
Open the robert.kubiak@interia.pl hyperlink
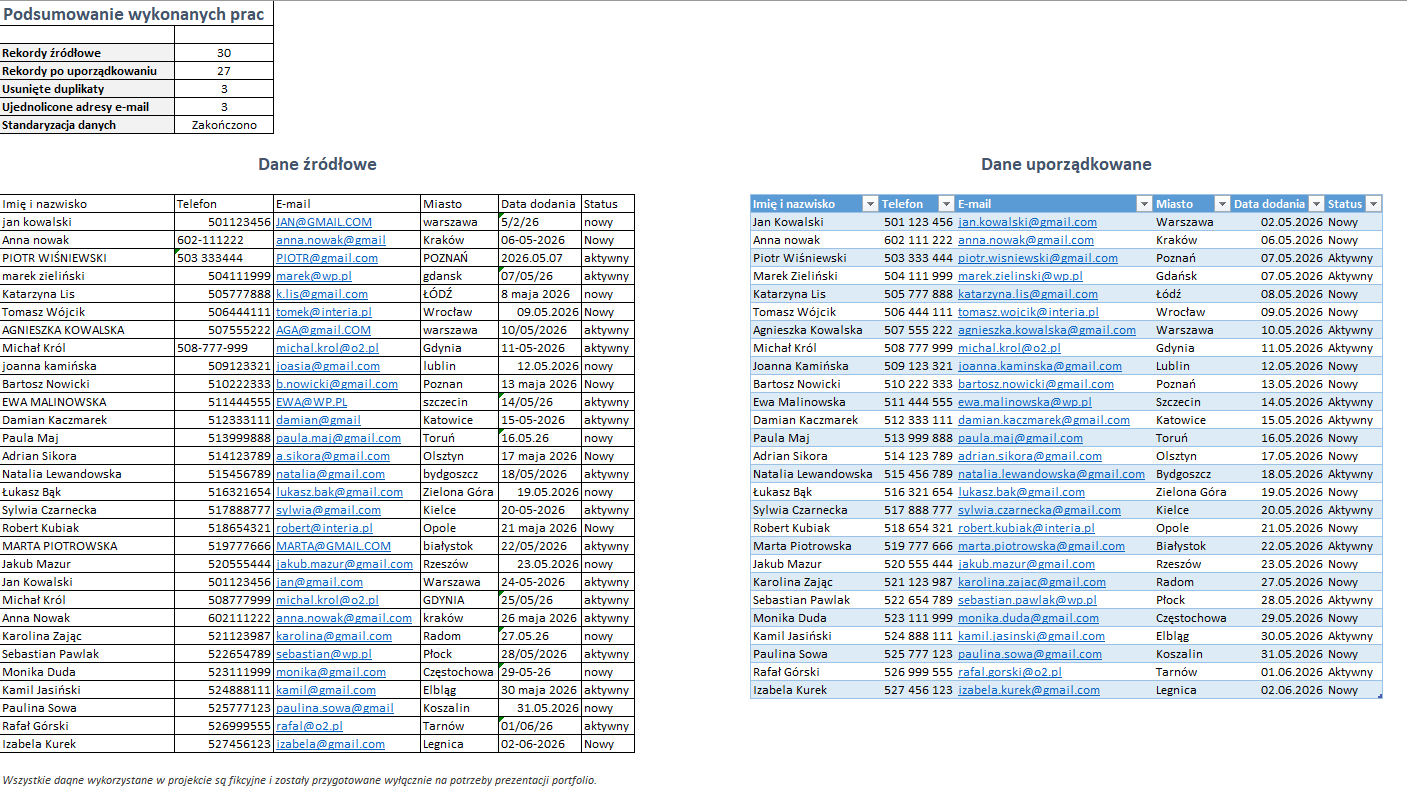click(1026, 528)
